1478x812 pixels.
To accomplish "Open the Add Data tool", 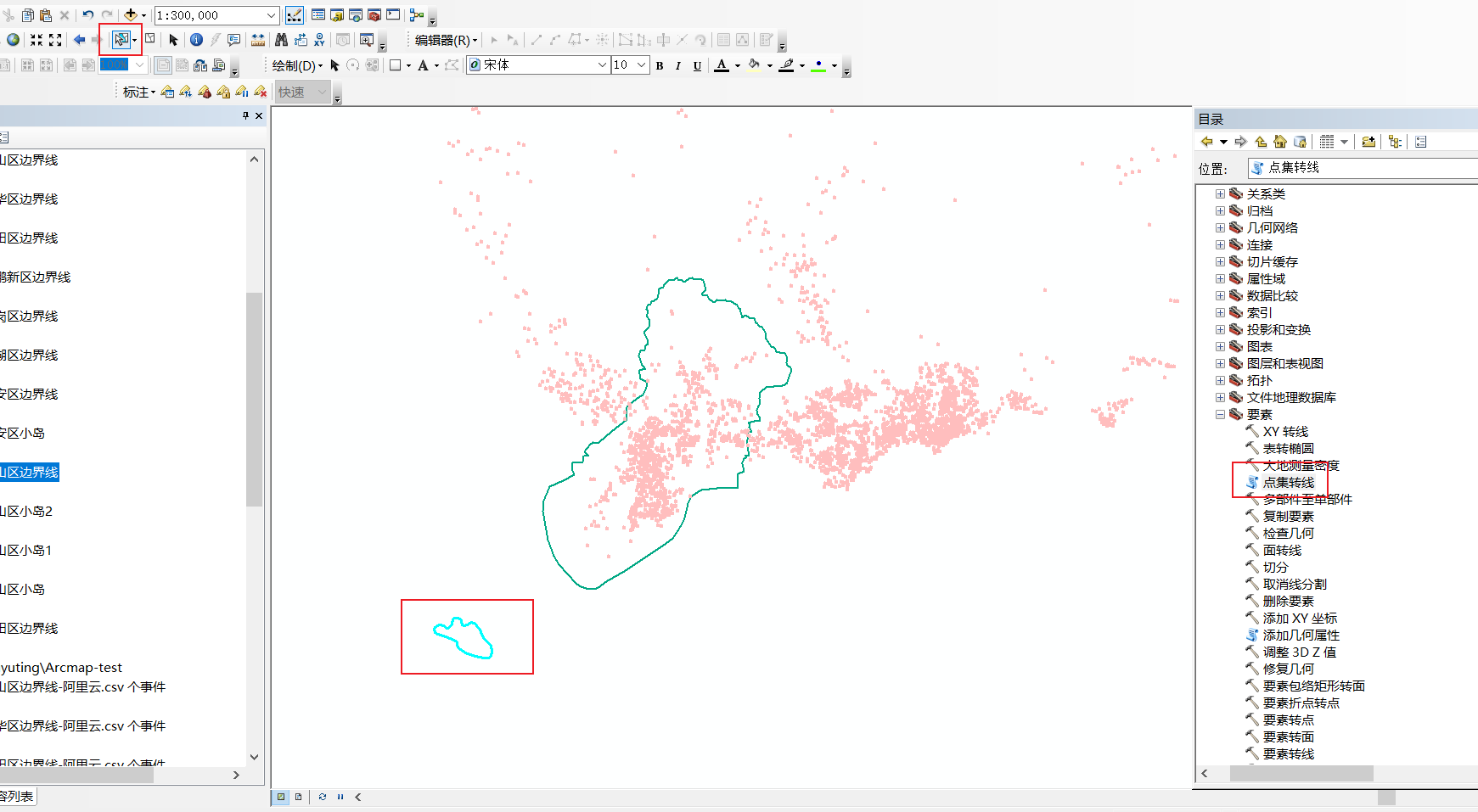I will click(131, 14).
